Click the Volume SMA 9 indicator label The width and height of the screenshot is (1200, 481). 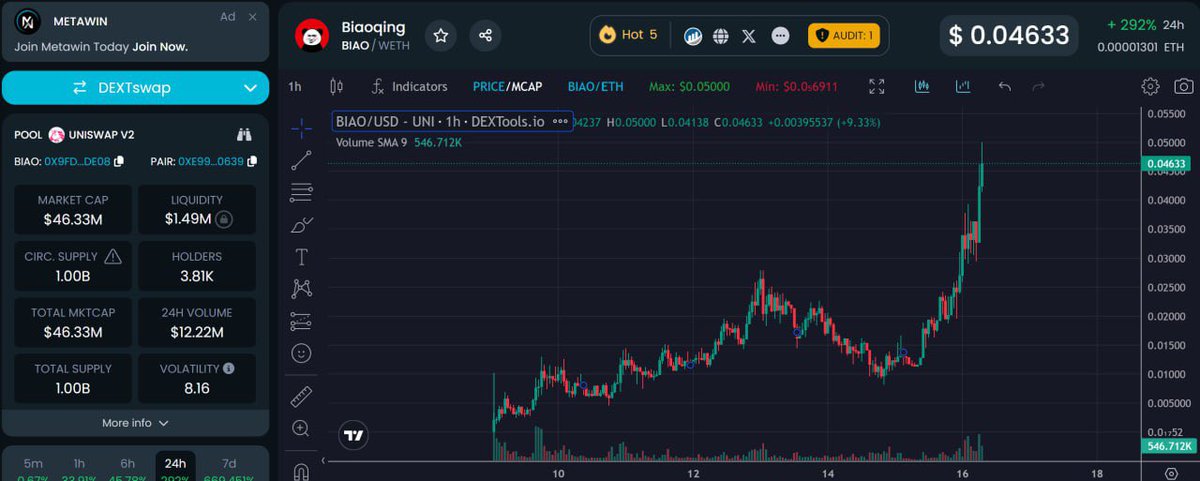[x=372, y=142]
